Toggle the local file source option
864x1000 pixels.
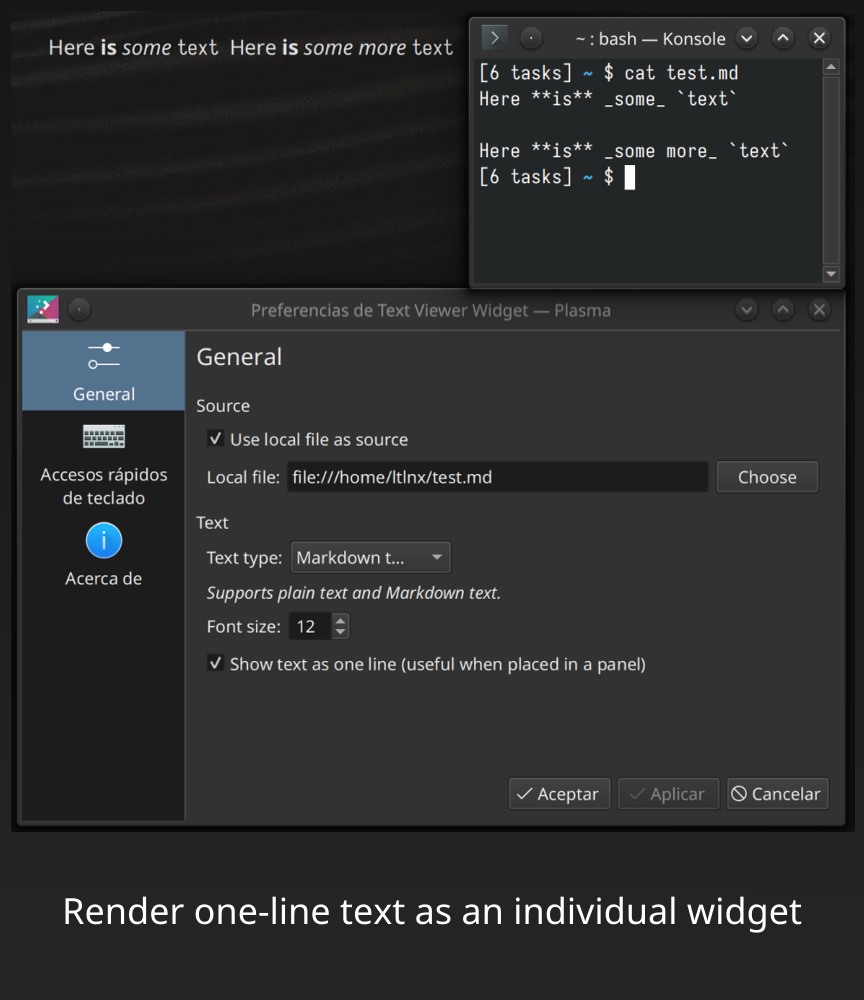(x=216, y=438)
